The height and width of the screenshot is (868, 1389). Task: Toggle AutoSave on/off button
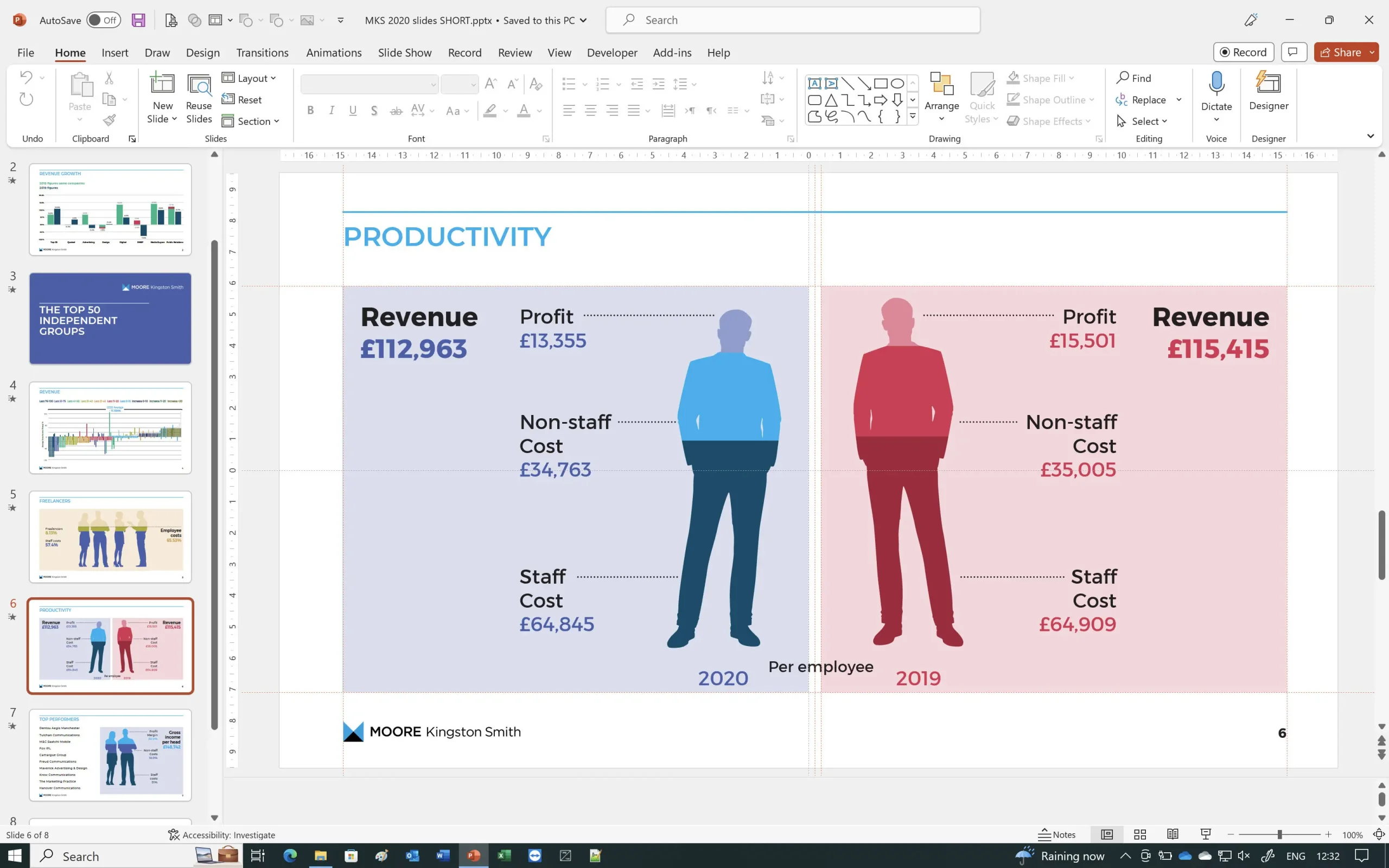[105, 19]
